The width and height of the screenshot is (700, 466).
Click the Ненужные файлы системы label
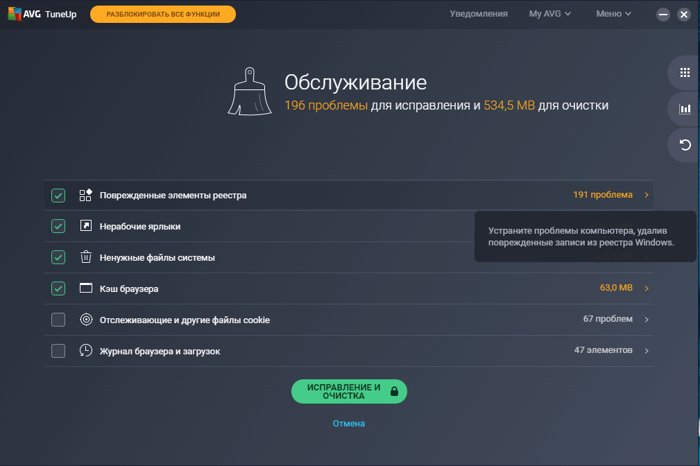(x=157, y=258)
